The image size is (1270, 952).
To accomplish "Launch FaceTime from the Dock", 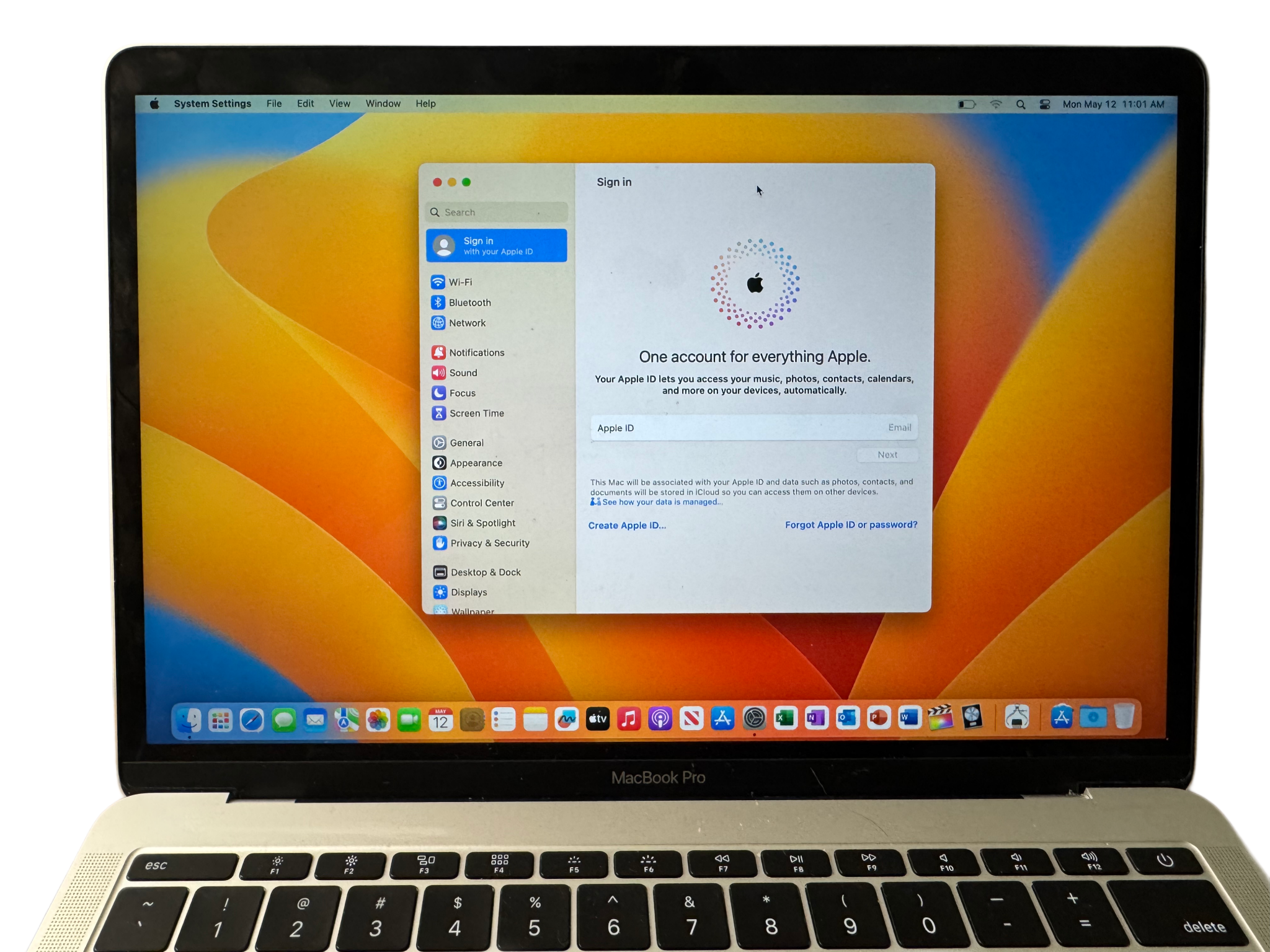I will (x=409, y=720).
